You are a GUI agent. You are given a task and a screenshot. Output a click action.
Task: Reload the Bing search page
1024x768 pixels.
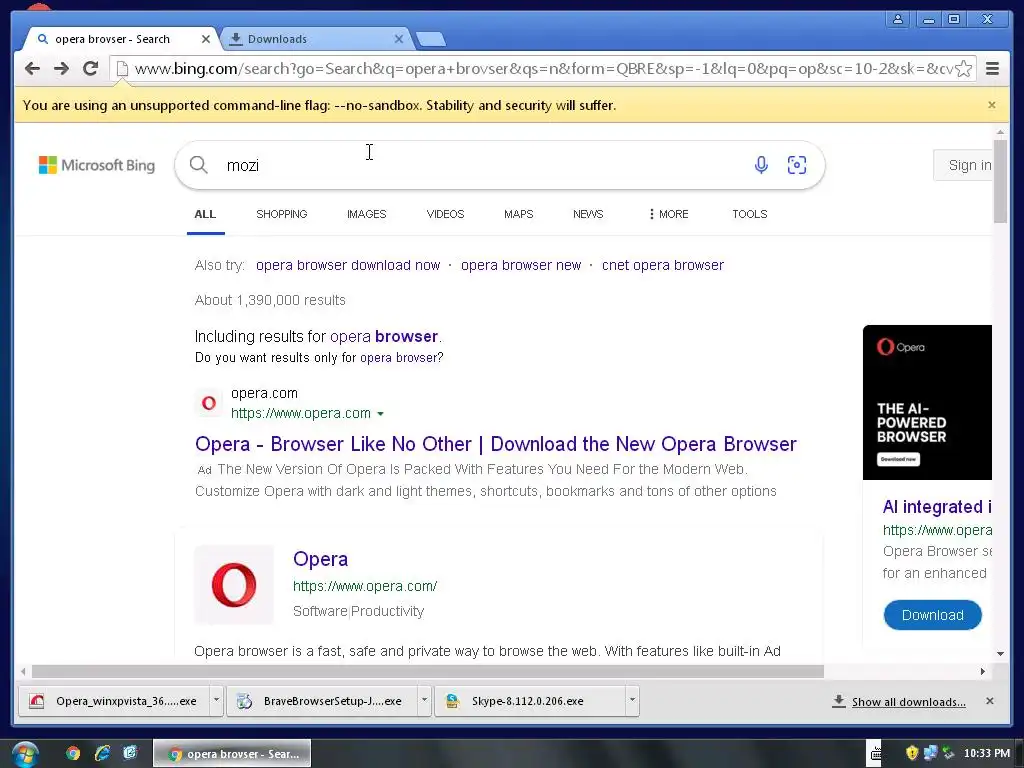pyautogui.click(x=91, y=68)
